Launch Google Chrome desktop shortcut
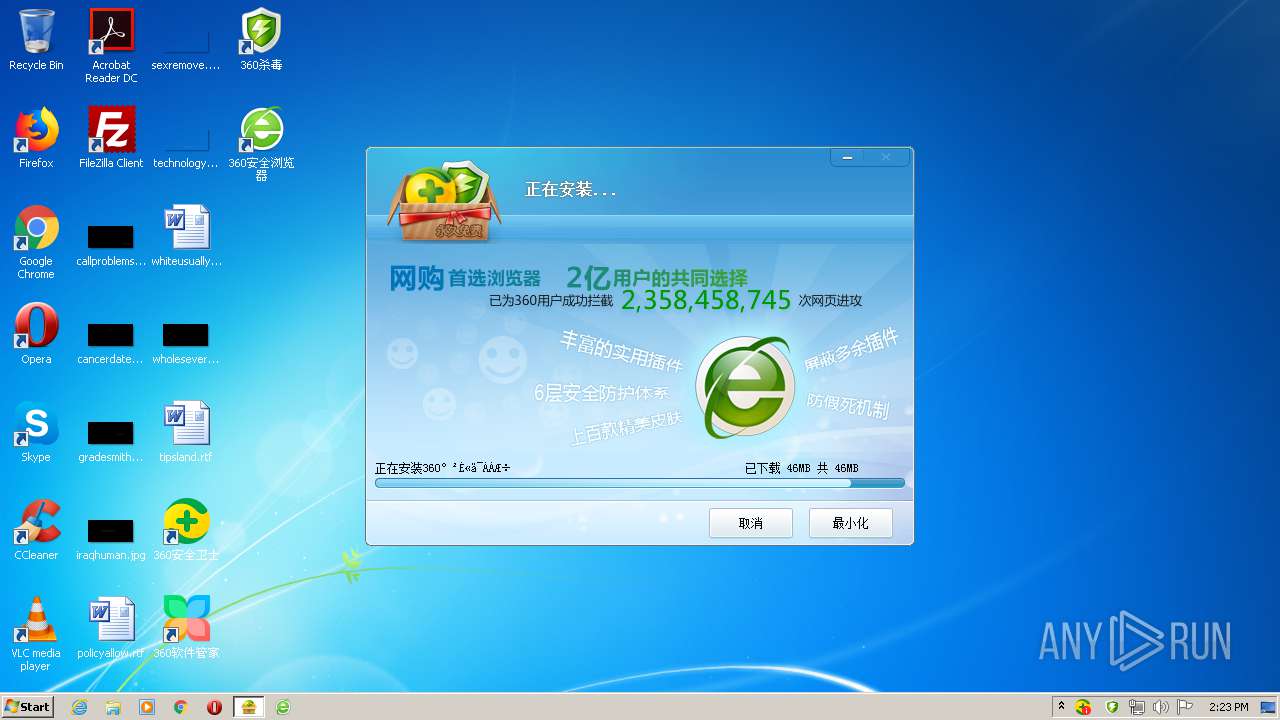 click(x=36, y=242)
